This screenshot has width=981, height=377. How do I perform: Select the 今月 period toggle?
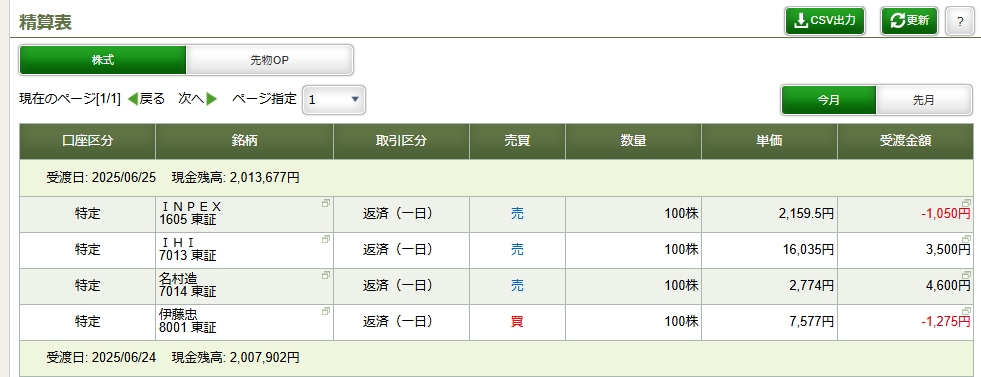click(x=829, y=100)
